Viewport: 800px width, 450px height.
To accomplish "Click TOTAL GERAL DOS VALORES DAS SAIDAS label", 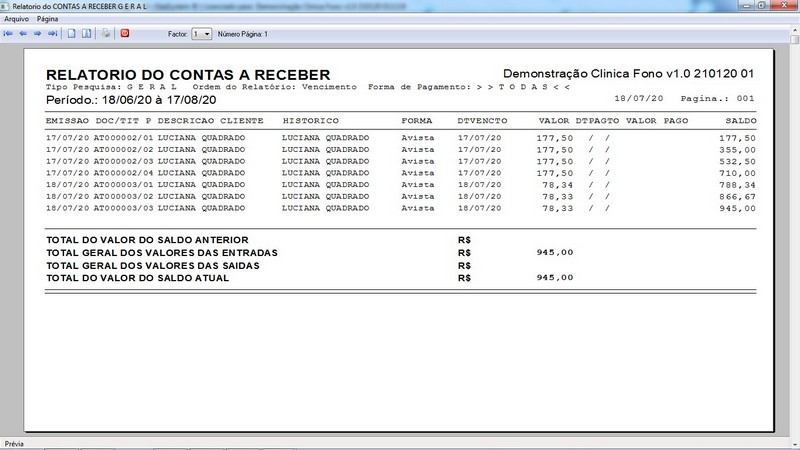I will click(x=153, y=266).
